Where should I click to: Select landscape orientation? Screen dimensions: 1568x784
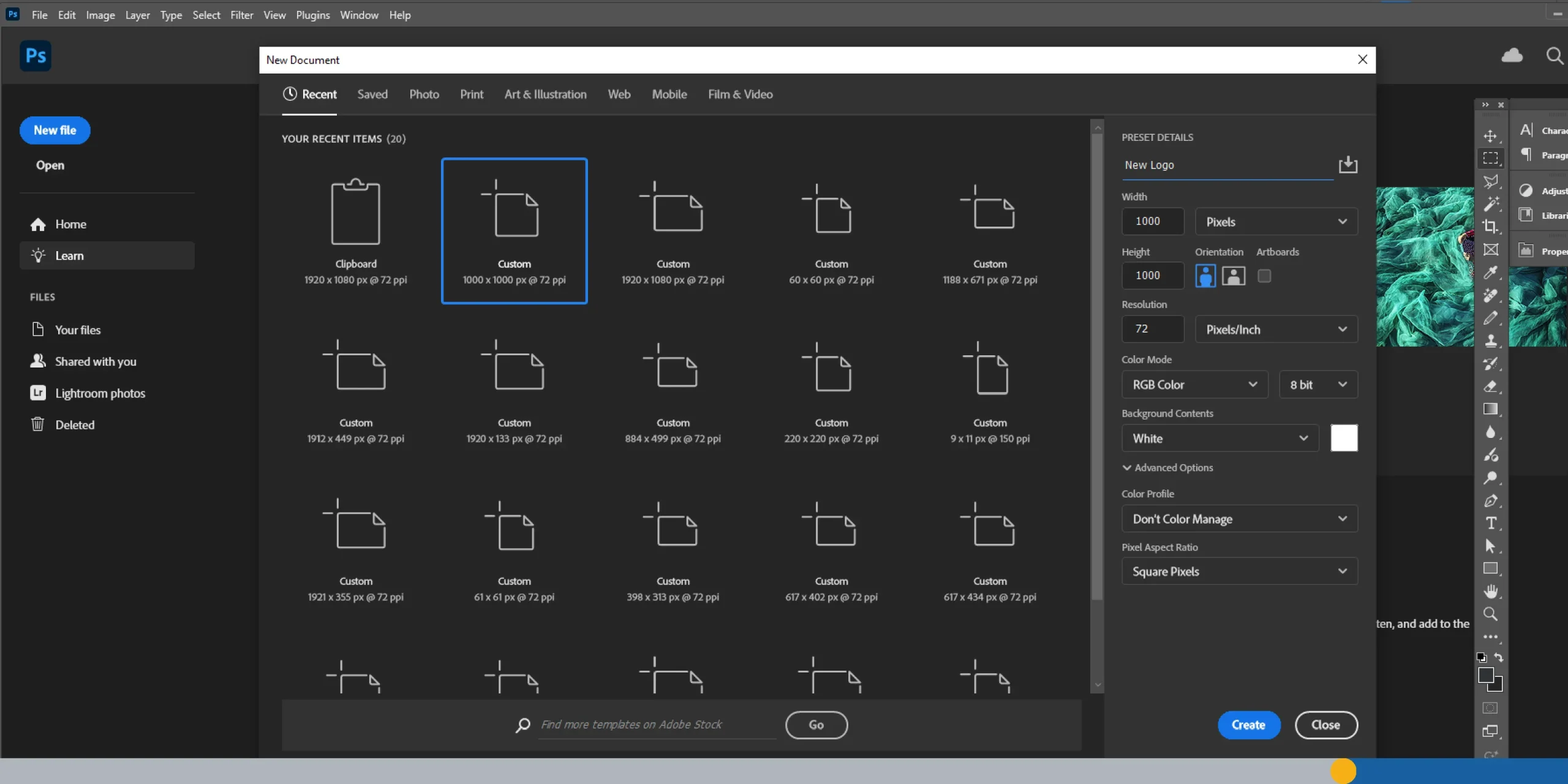(1233, 276)
